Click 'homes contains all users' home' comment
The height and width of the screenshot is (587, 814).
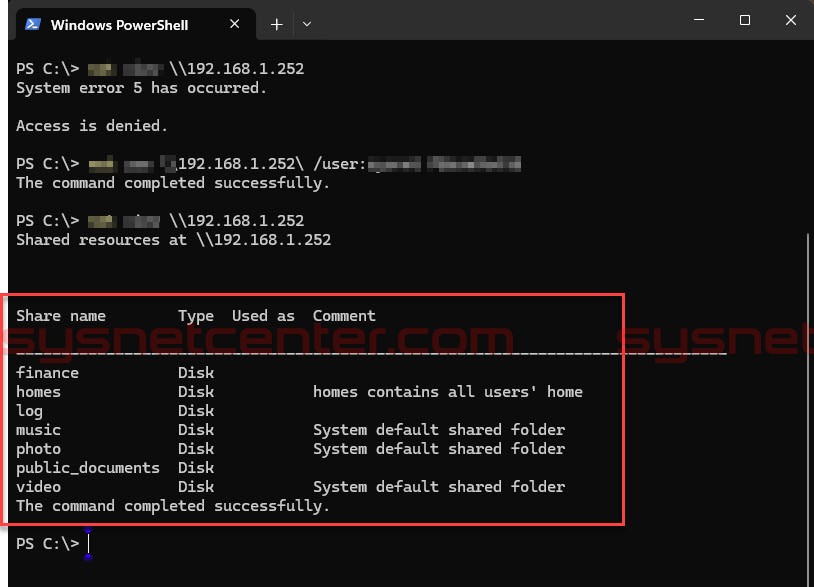[x=447, y=392]
